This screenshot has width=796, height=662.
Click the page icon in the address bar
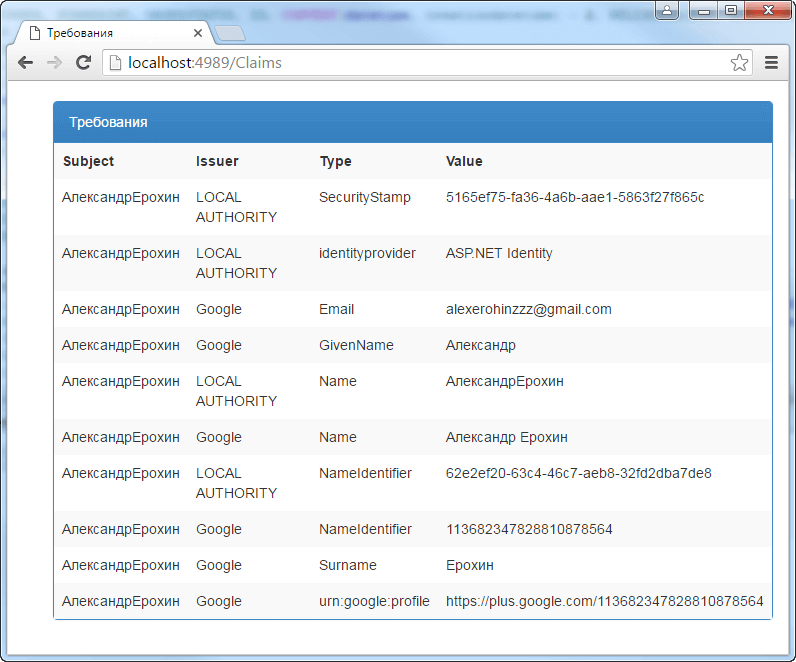(116, 62)
